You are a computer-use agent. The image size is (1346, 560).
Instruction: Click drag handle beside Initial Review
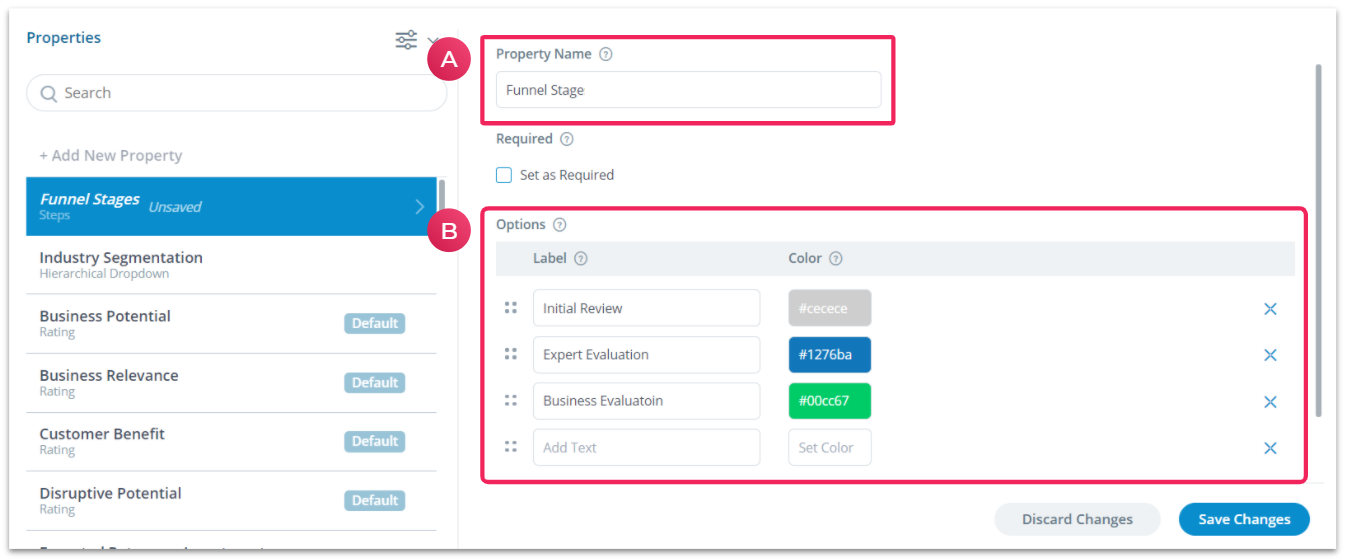pyautogui.click(x=511, y=308)
